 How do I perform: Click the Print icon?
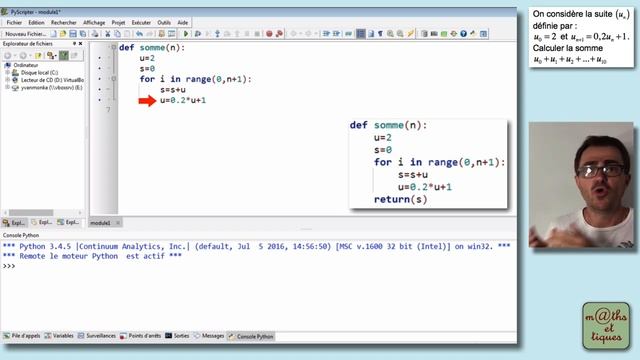[x=95, y=34]
